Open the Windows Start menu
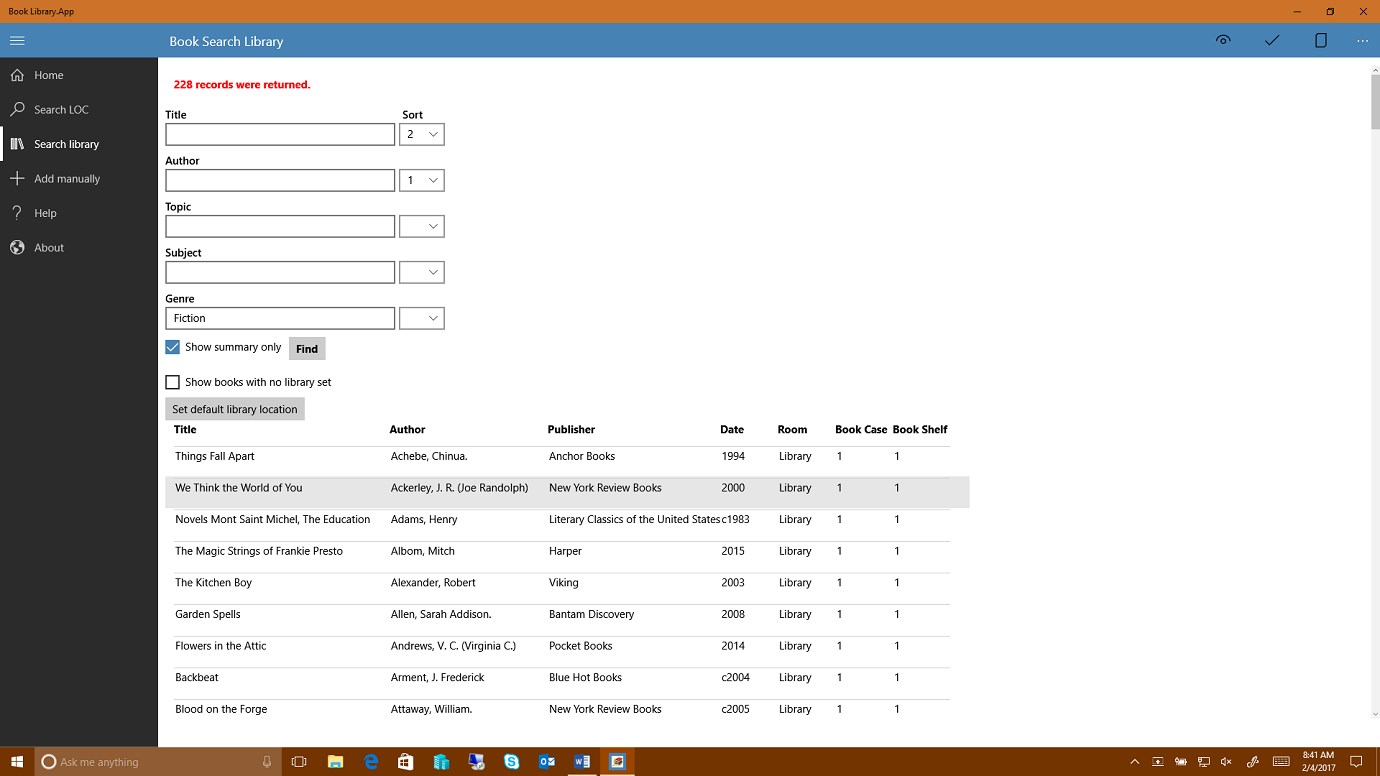 [x=17, y=762]
